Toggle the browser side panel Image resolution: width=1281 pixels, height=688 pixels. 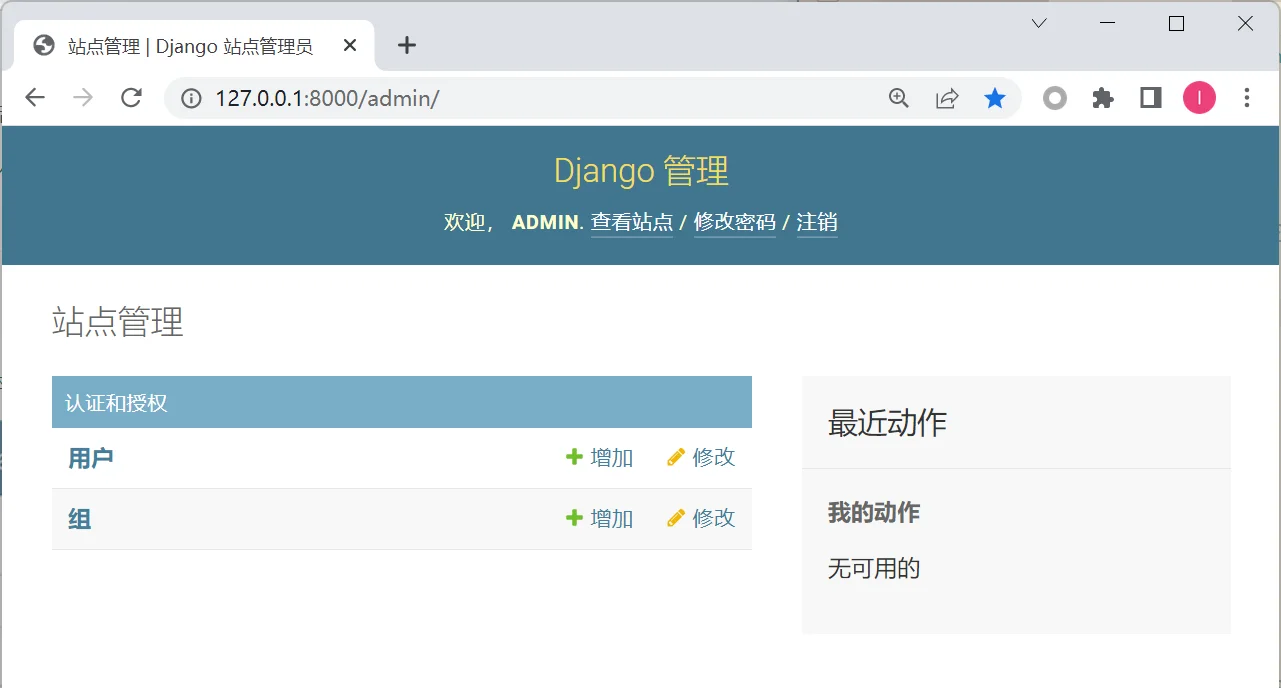pyautogui.click(x=1151, y=98)
